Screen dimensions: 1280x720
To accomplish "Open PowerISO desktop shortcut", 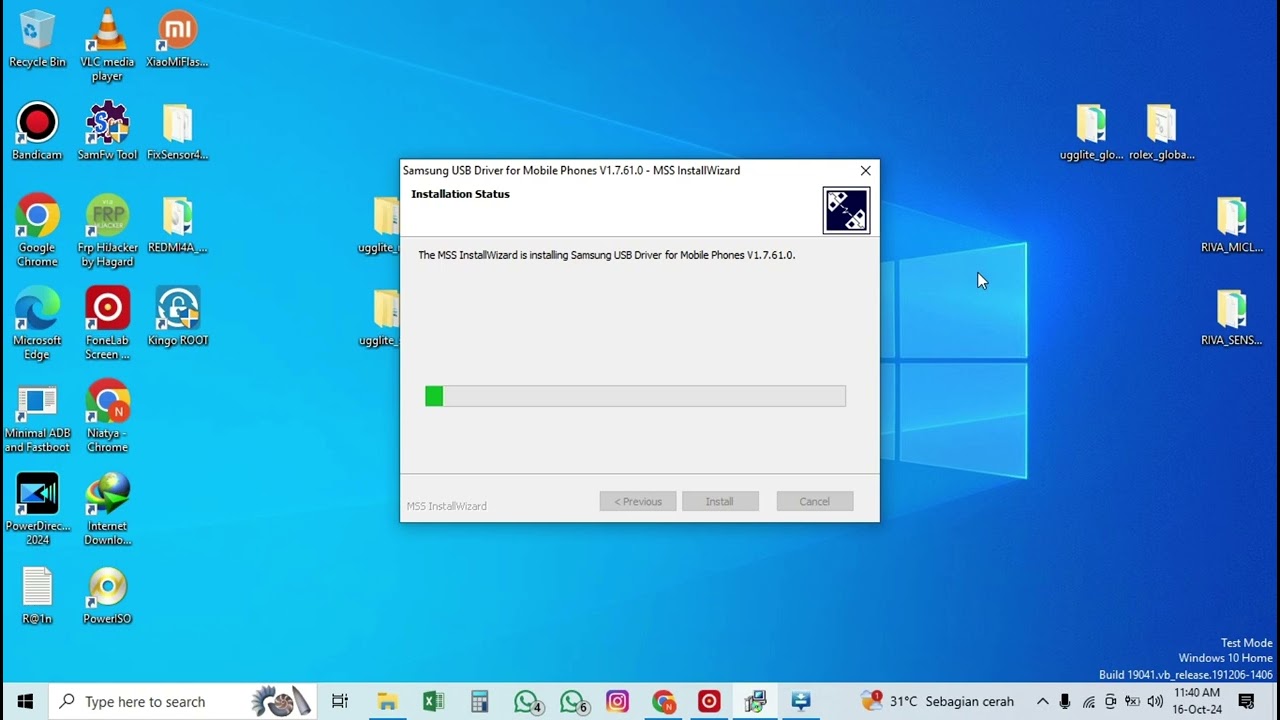I will click(107, 596).
